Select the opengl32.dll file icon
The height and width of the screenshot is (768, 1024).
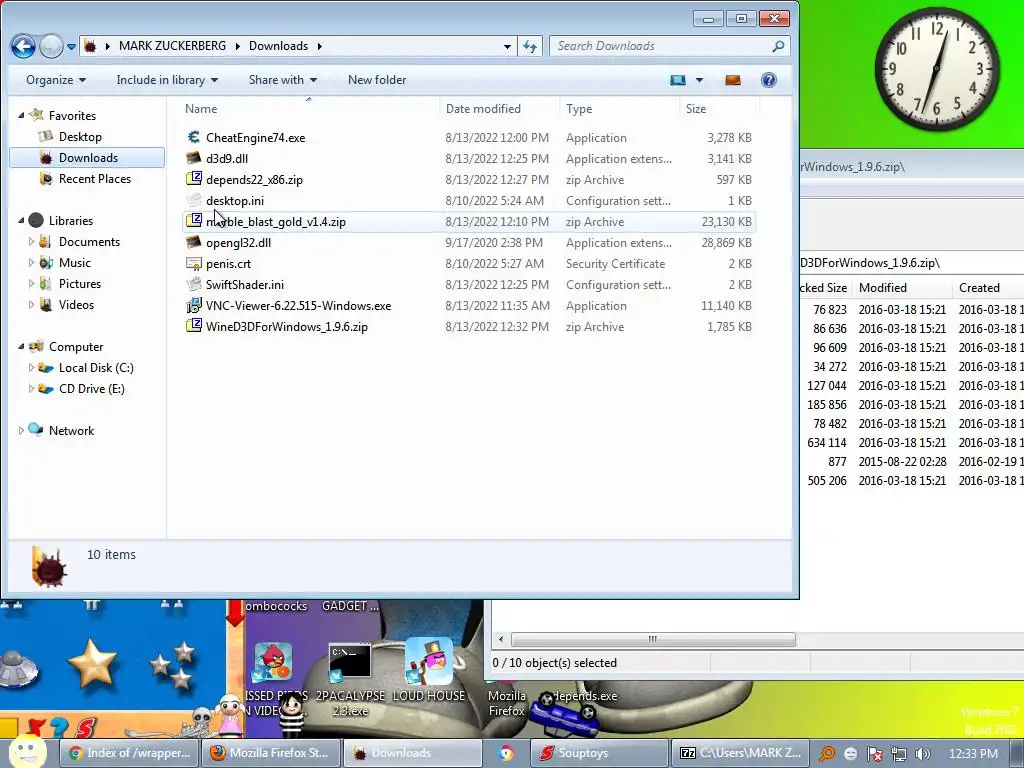tap(193, 242)
